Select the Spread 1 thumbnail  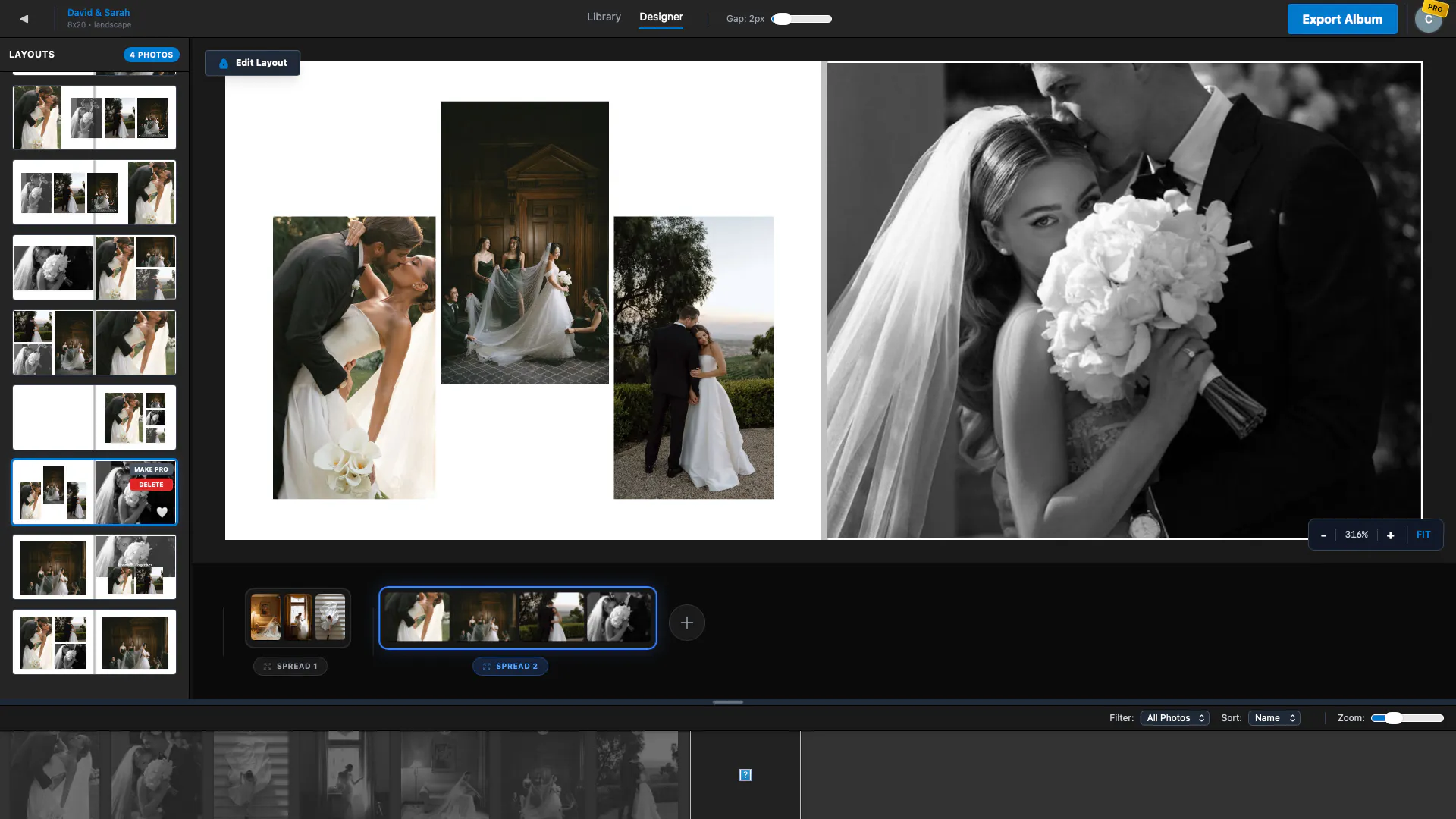coord(298,617)
